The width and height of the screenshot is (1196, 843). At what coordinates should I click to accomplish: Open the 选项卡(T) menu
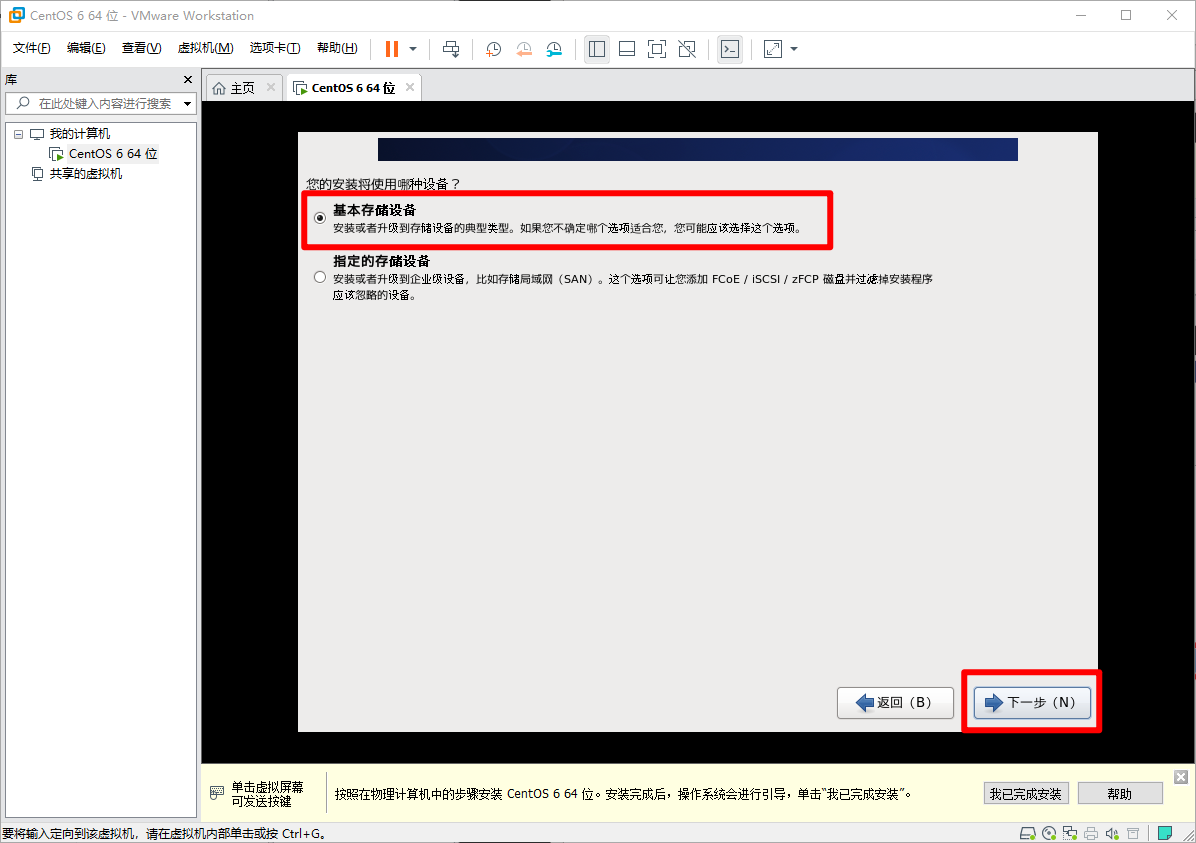(275, 48)
